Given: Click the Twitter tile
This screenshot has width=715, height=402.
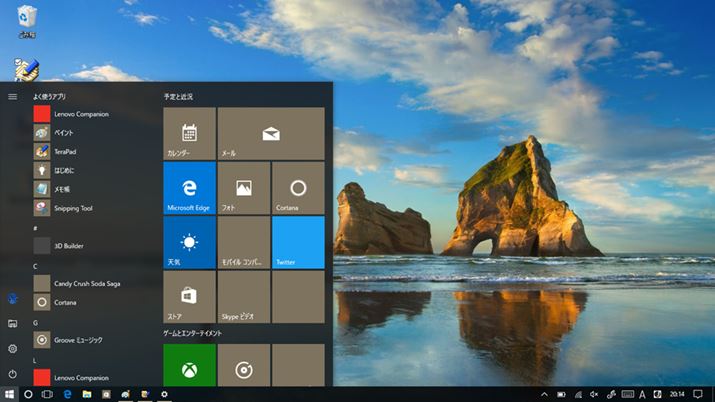Looking at the screenshot, I should click(x=298, y=242).
